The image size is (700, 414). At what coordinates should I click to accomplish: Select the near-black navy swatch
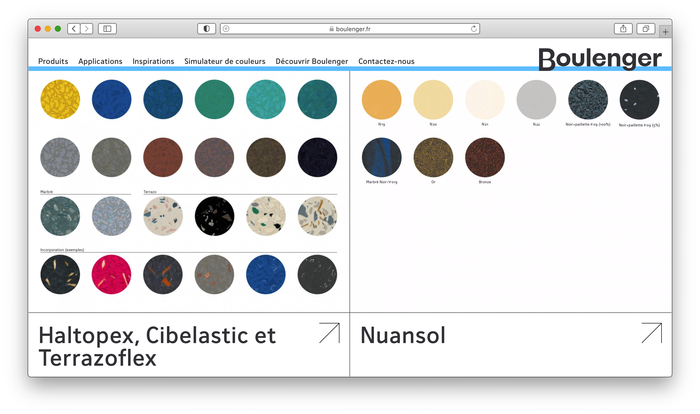pos(317,157)
